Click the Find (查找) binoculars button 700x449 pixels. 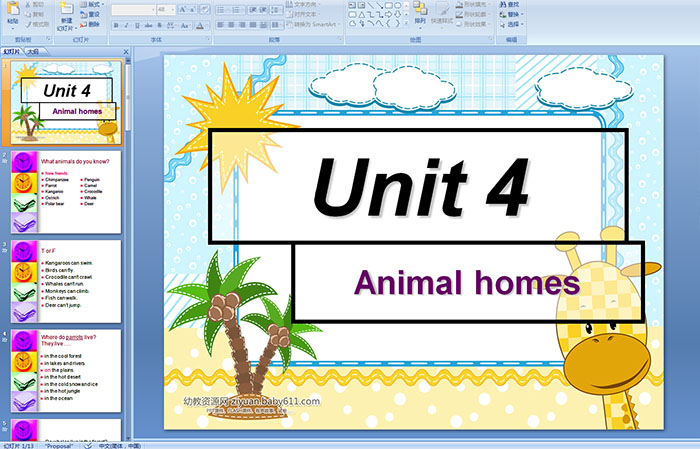[x=510, y=4]
